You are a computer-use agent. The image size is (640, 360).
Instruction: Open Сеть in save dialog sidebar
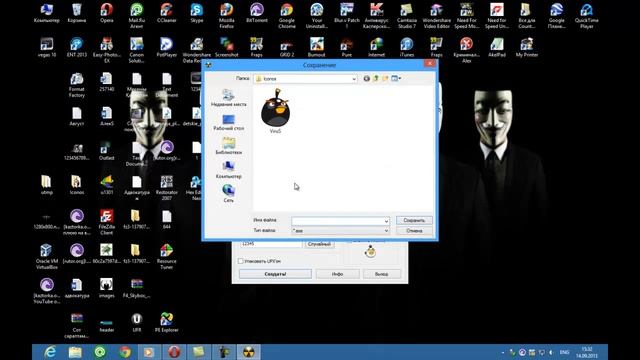[229, 194]
